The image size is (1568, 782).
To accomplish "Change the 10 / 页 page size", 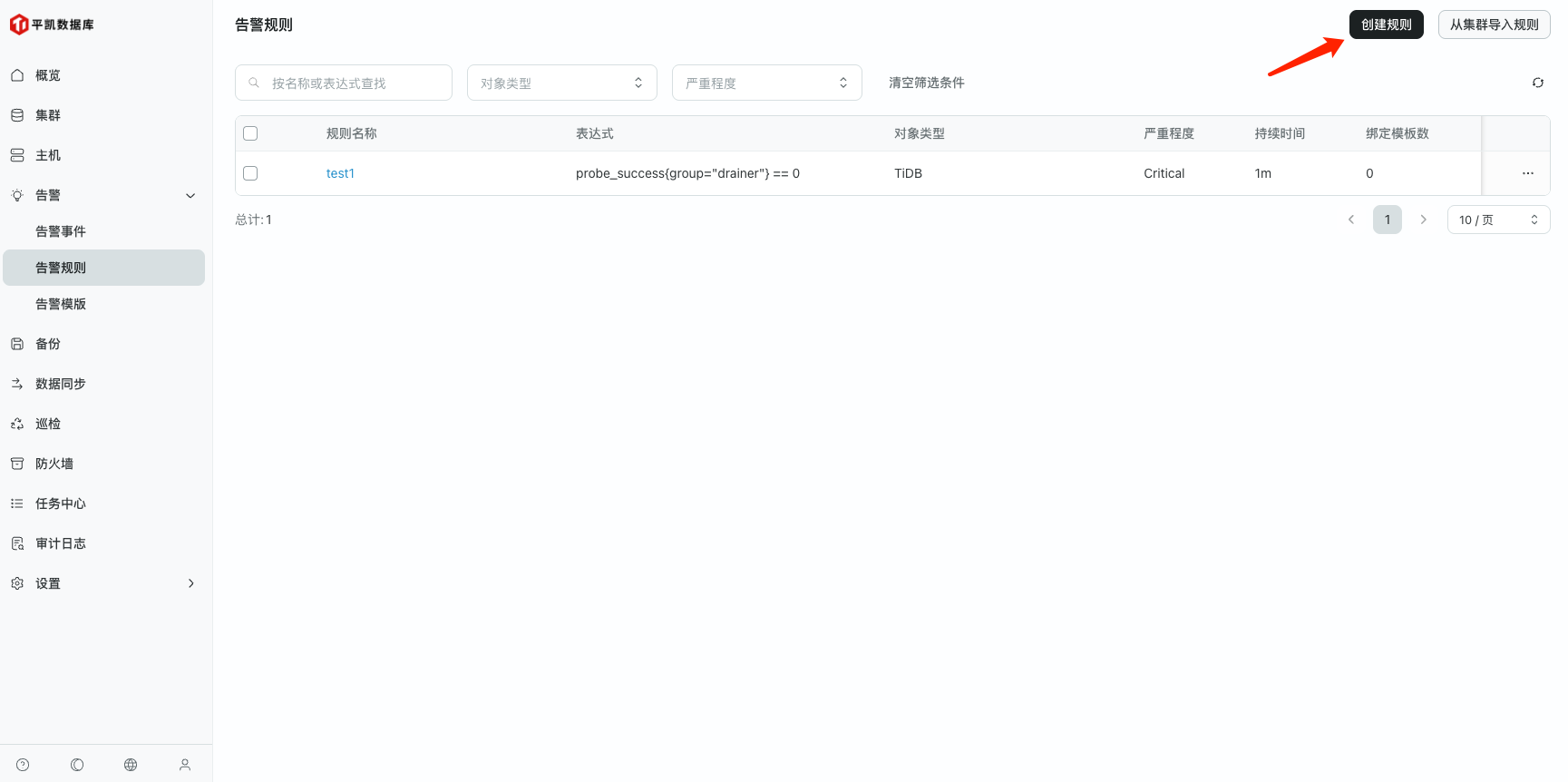I will (x=1497, y=220).
